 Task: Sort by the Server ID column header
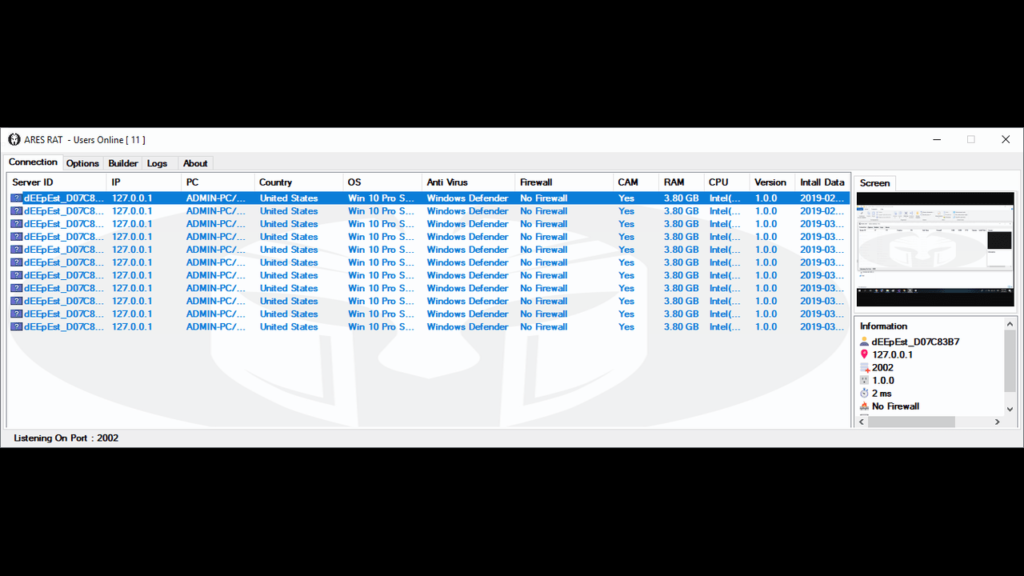tap(57, 182)
